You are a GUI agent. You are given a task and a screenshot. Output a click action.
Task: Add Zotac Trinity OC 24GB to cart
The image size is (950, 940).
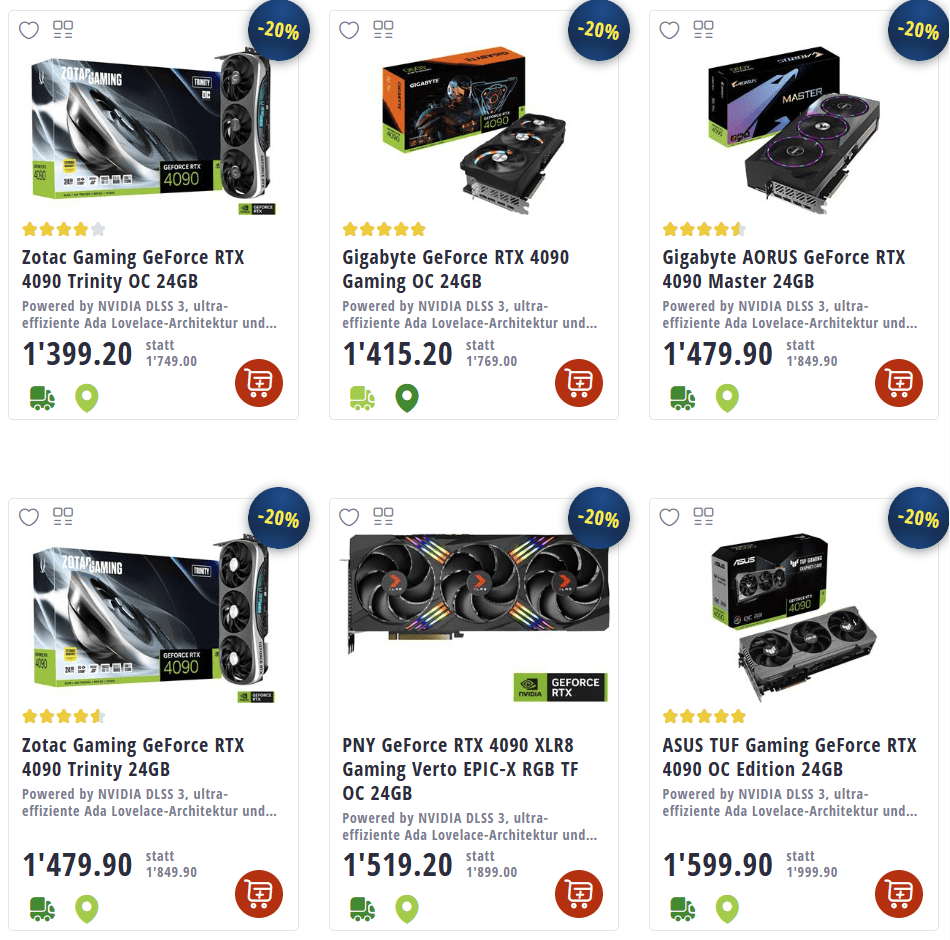pos(259,383)
